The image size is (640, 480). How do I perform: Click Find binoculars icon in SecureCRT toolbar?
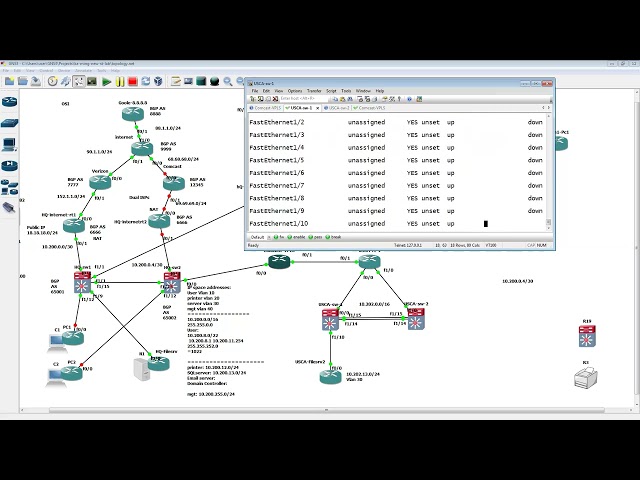pyautogui.click(x=350, y=99)
